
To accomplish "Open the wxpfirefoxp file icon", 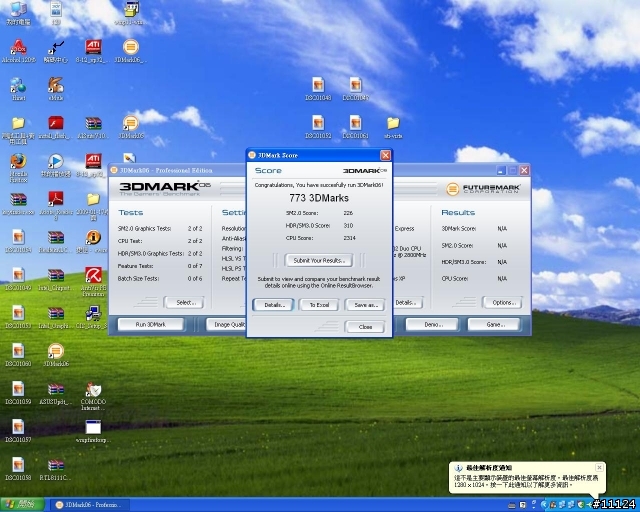I will pos(93,431).
